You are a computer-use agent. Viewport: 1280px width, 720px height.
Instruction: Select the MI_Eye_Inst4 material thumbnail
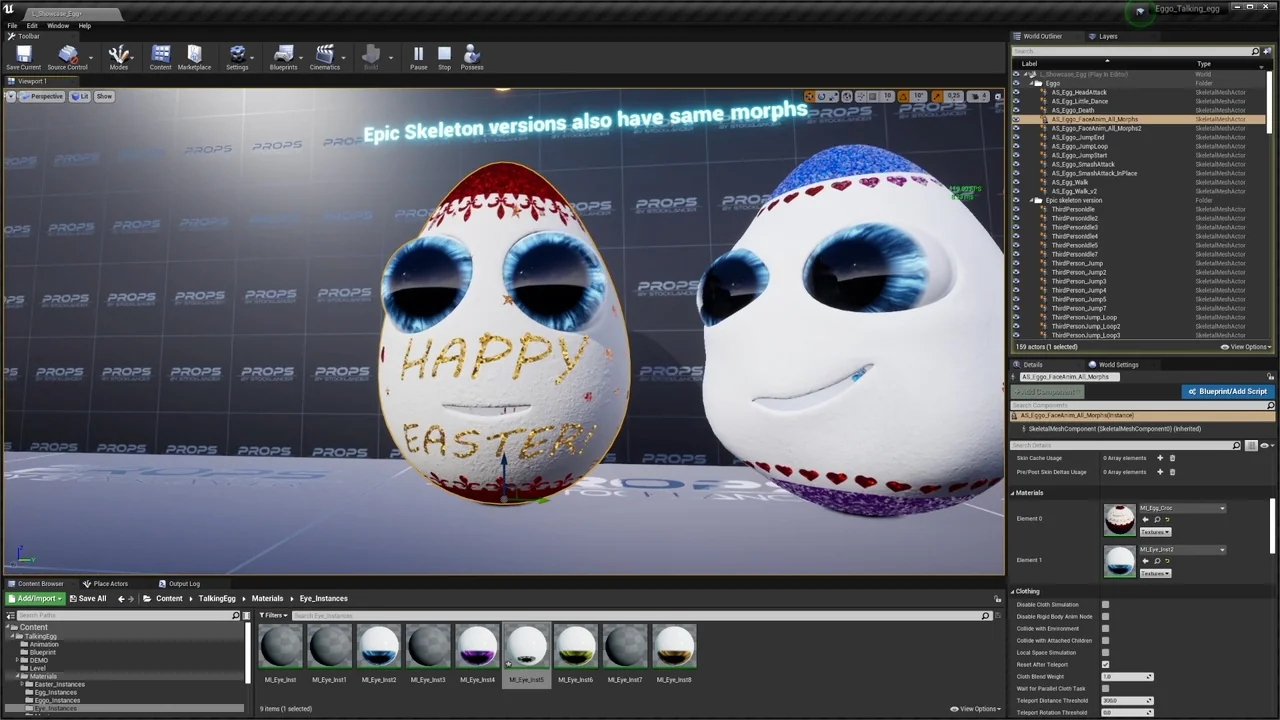click(x=477, y=648)
